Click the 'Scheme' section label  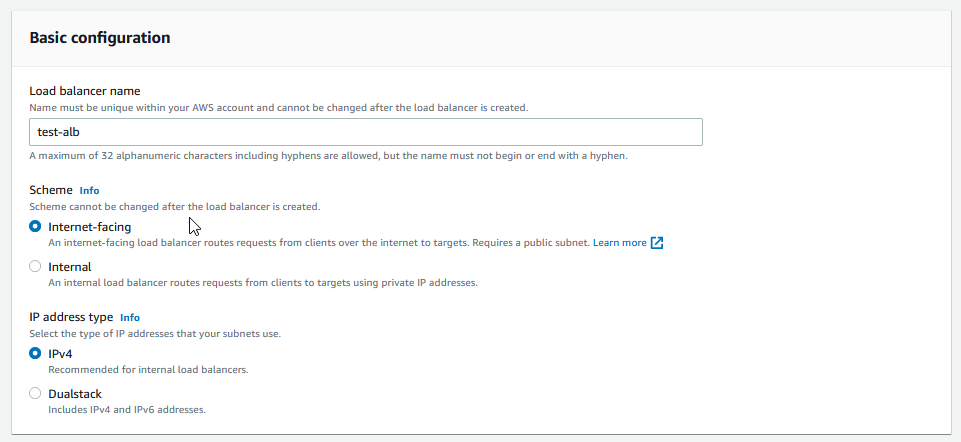[x=51, y=190]
